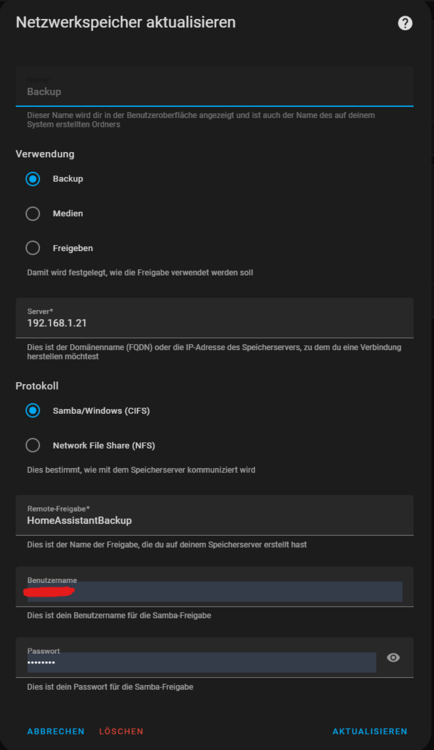Delete the storage via LÖSCHEN
This screenshot has height=750, width=434.
121,731
